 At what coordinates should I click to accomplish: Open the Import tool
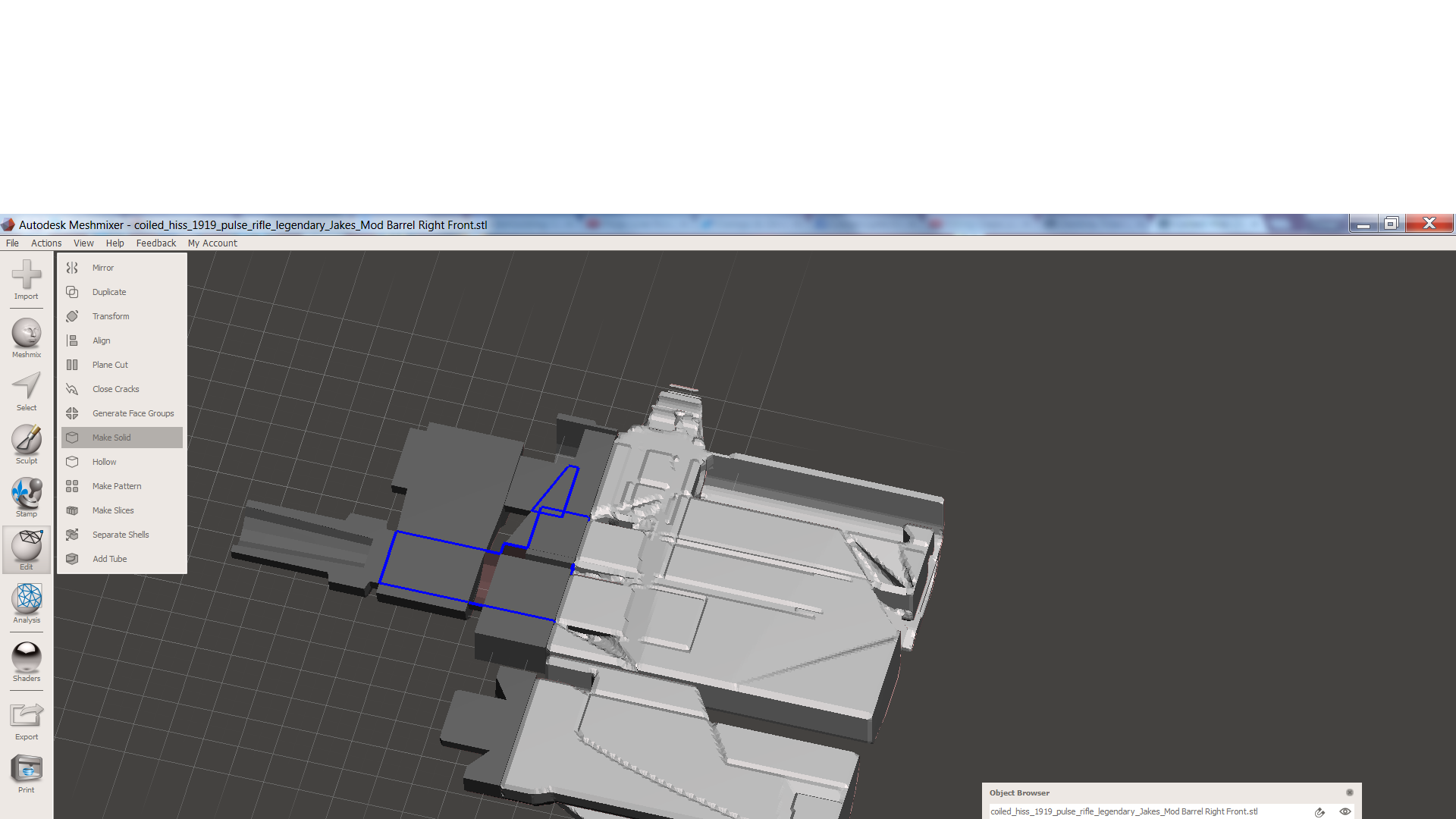pyautogui.click(x=27, y=279)
